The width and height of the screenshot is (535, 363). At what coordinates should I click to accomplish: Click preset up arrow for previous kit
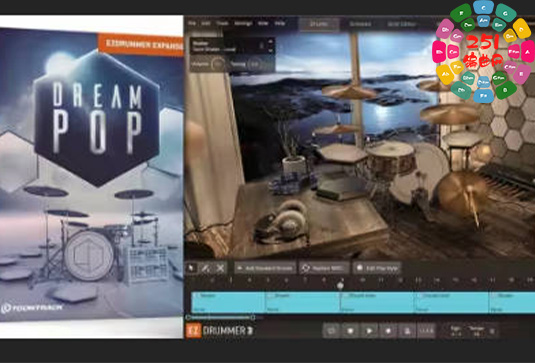[x=271, y=41]
